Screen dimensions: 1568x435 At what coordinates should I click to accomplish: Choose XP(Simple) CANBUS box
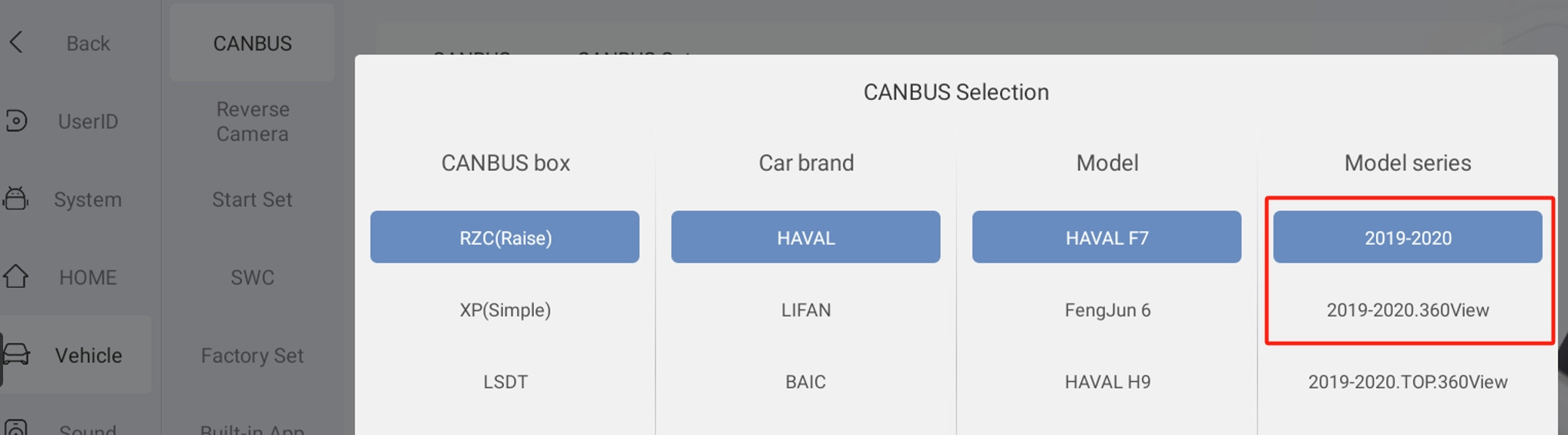pos(505,310)
